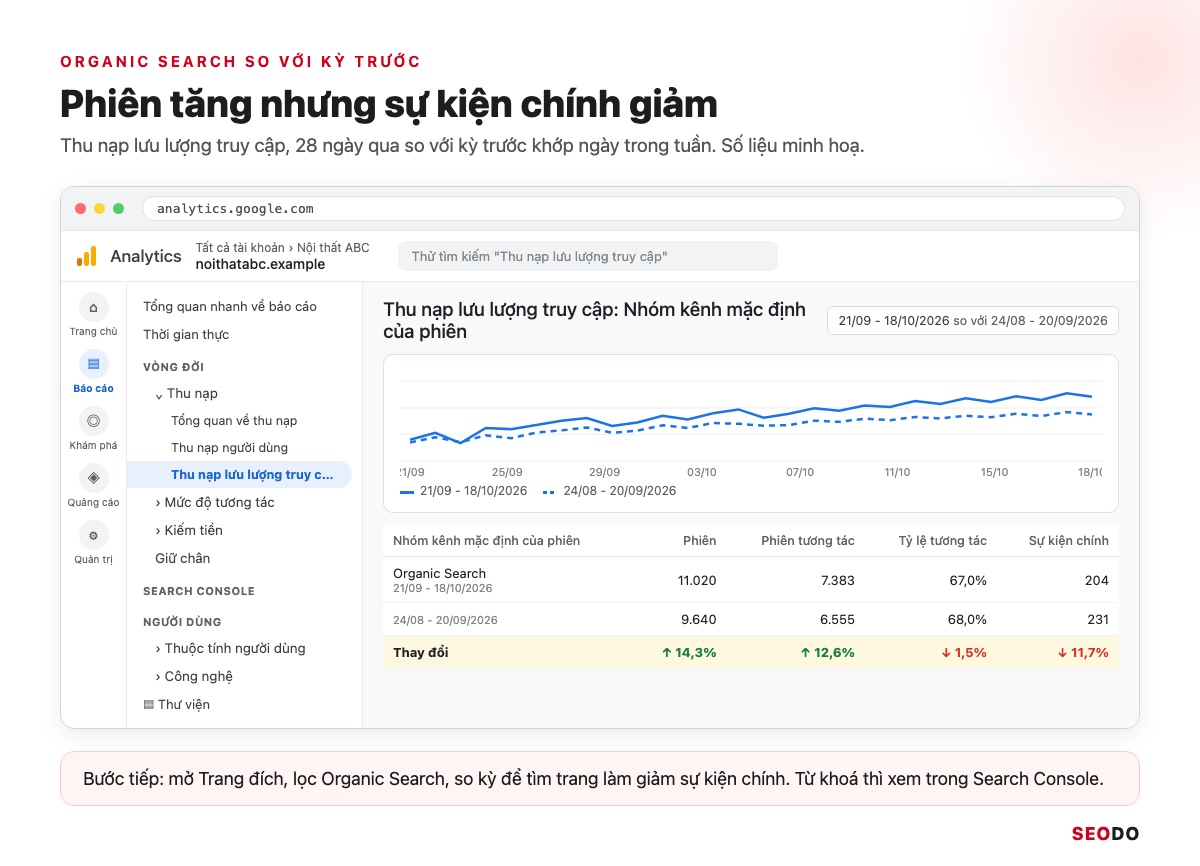Screen dimensions: 1200x866
Task: Click the browser address bar
Action: [x=633, y=208]
